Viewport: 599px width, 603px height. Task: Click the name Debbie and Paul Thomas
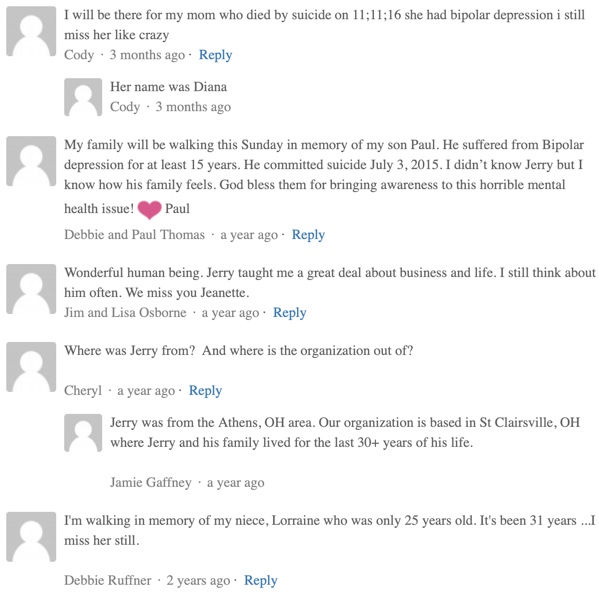[x=135, y=235]
